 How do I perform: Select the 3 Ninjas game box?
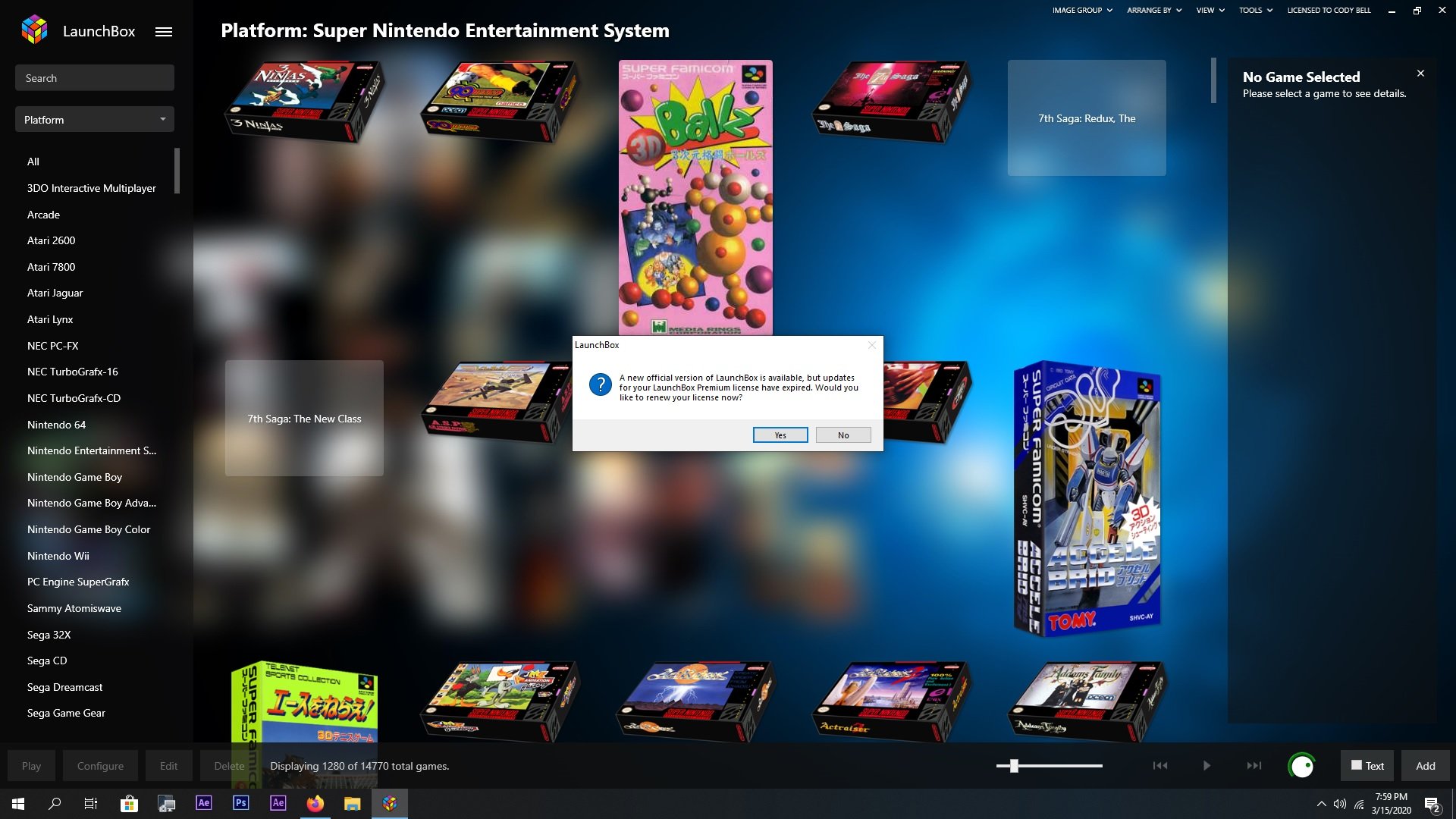[304, 102]
